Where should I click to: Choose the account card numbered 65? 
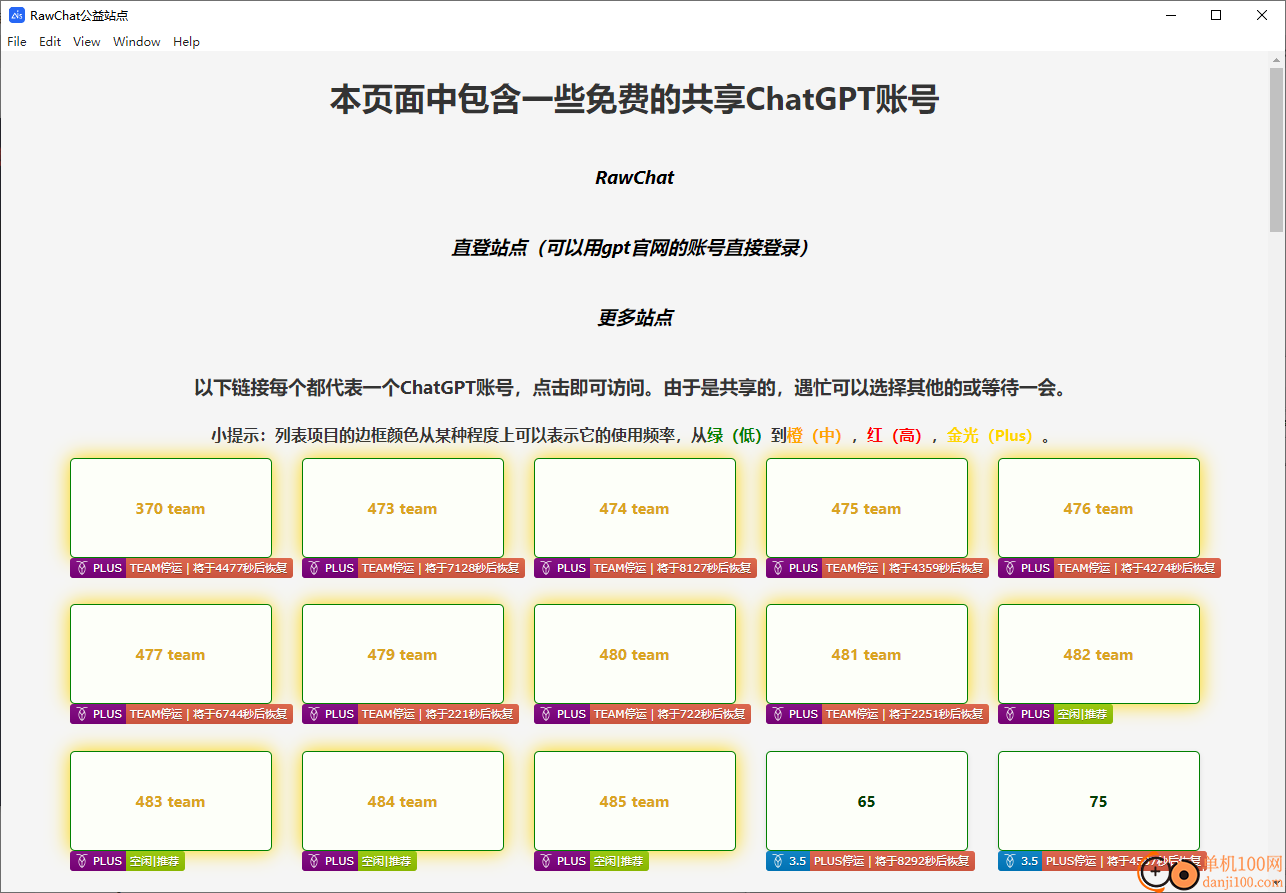click(x=867, y=801)
